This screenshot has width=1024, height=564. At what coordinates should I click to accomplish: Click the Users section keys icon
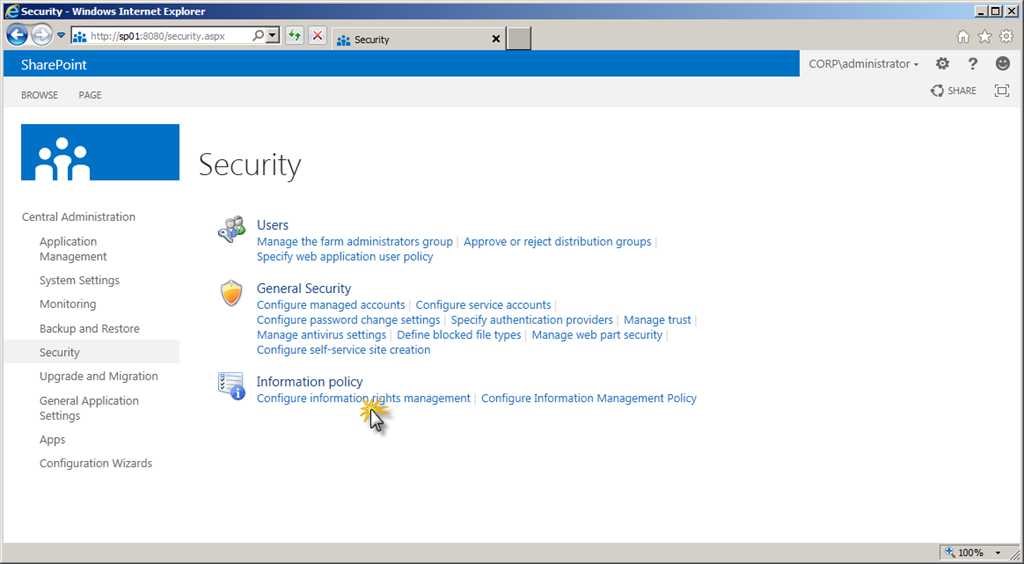[x=231, y=230]
